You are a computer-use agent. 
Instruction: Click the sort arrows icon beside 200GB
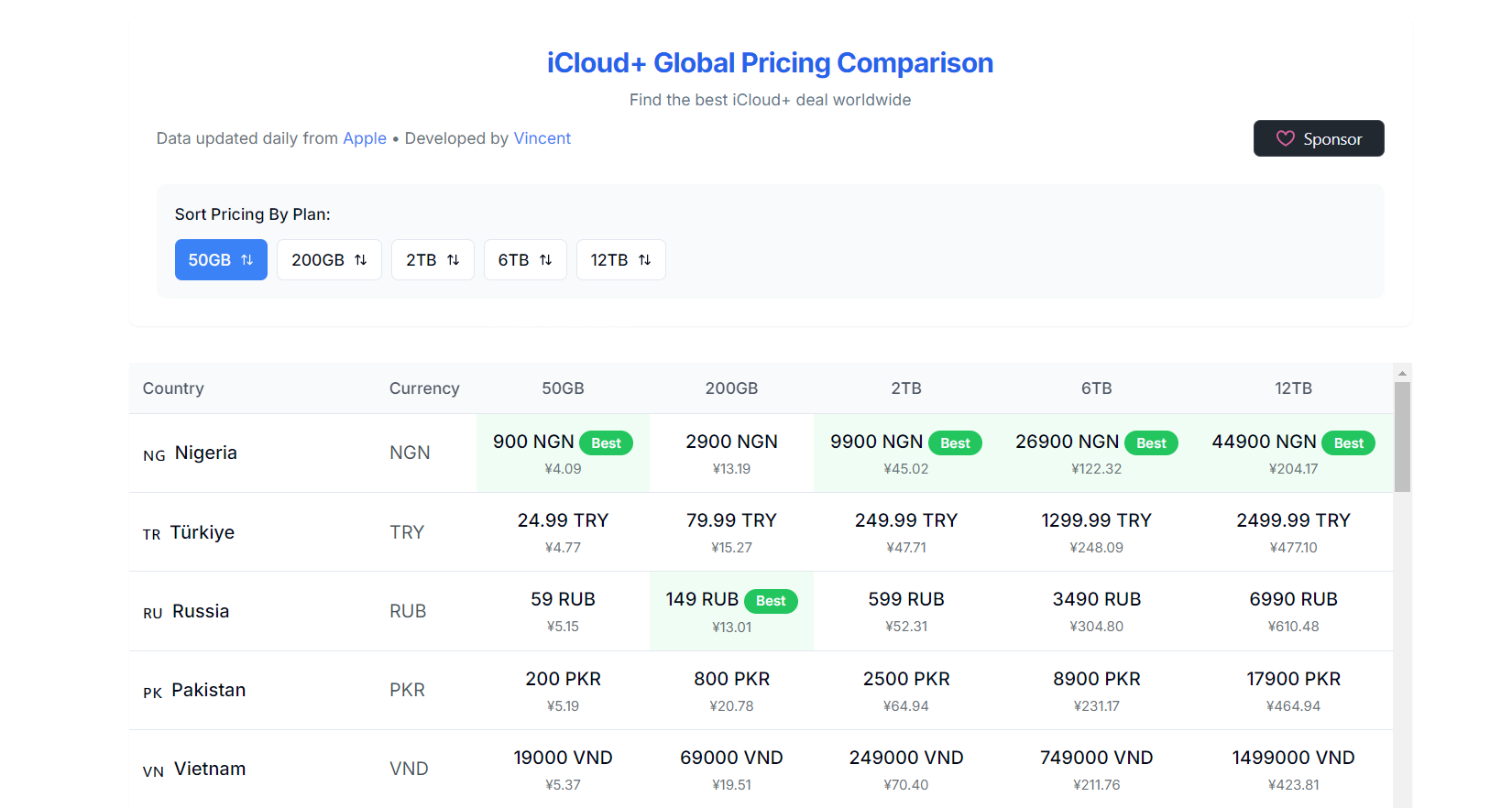click(x=360, y=260)
